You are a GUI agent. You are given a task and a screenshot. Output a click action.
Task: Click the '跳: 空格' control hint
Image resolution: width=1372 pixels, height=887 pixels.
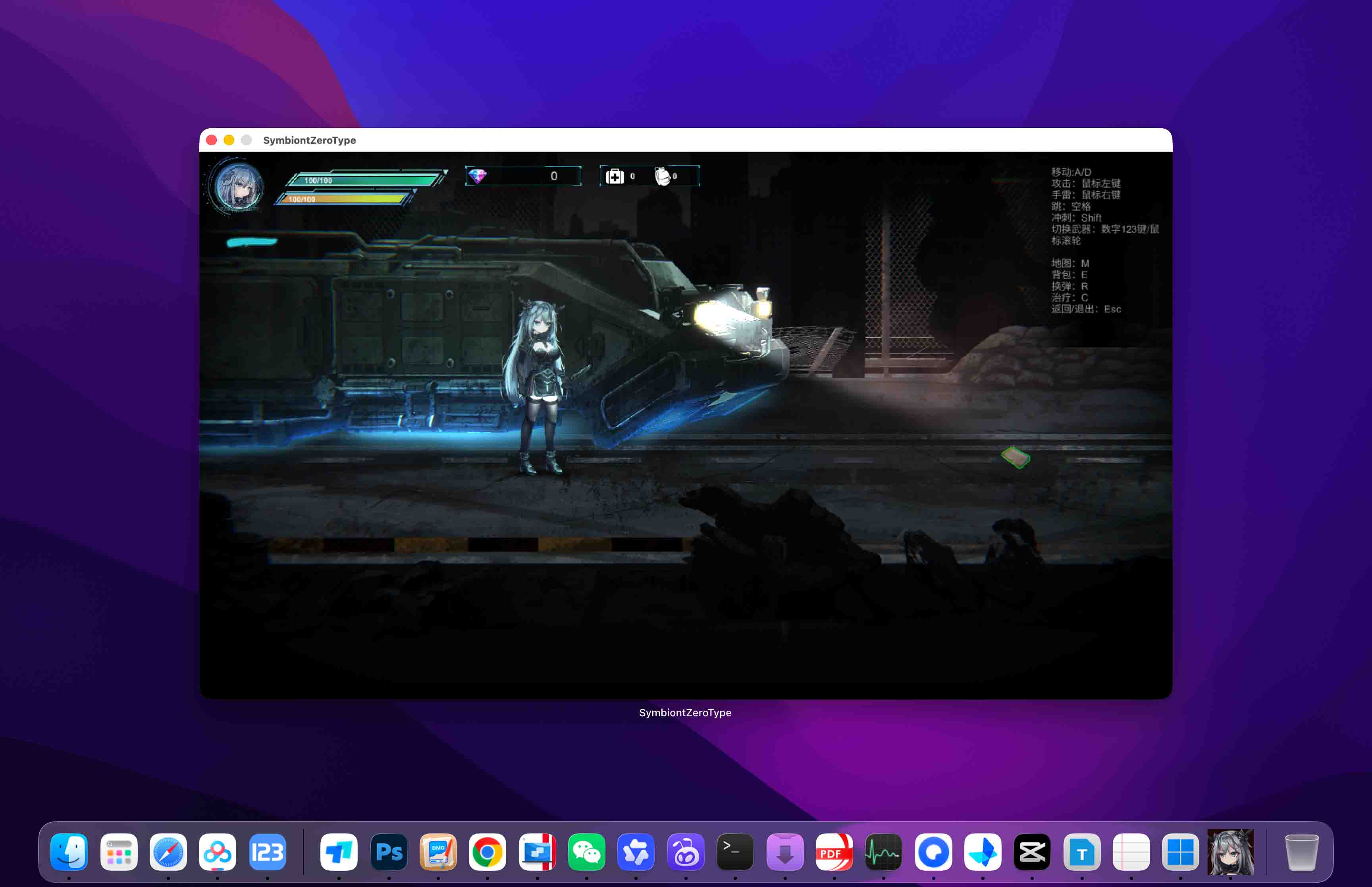click(1071, 206)
